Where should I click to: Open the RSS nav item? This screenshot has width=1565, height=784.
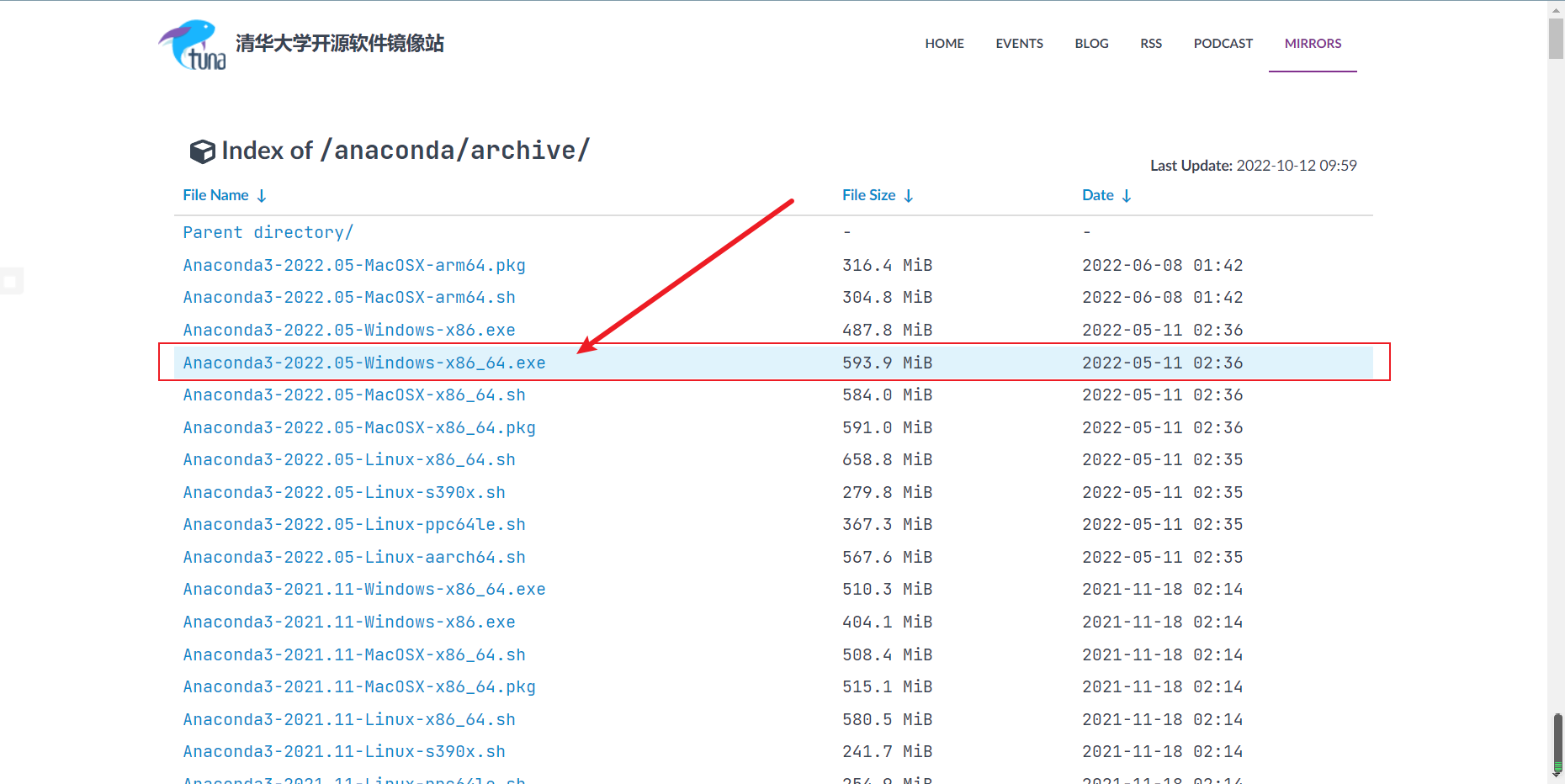click(x=1151, y=44)
